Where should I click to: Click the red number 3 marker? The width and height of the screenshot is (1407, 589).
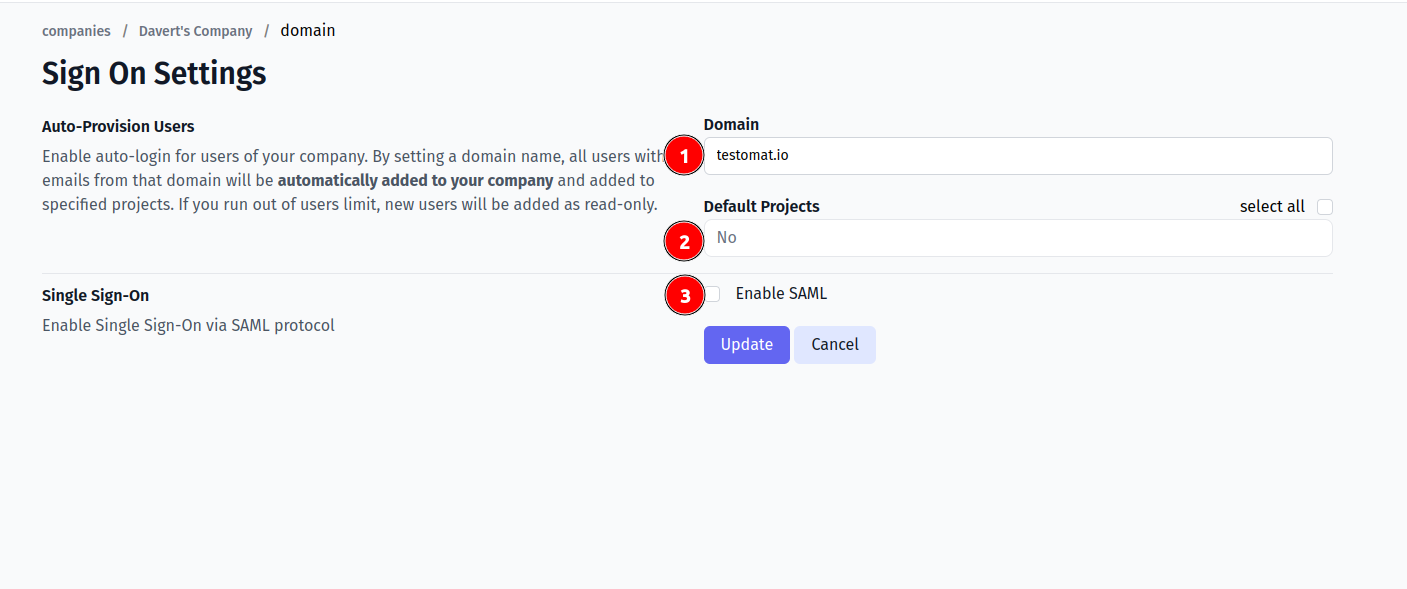(684, 296)
